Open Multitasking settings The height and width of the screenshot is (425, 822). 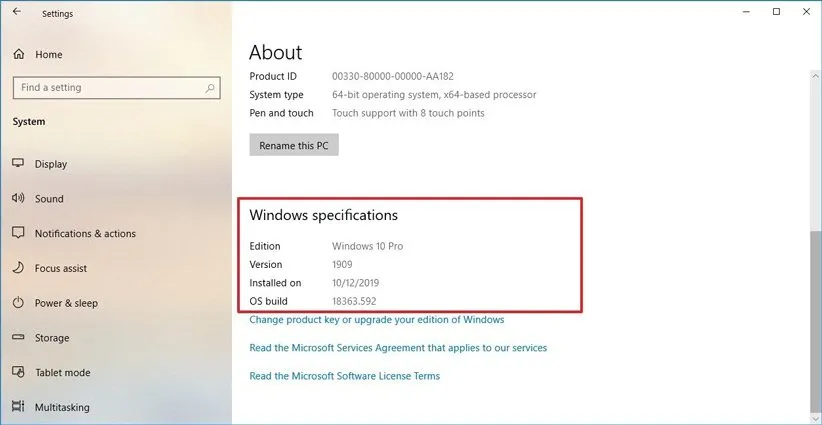62,407
